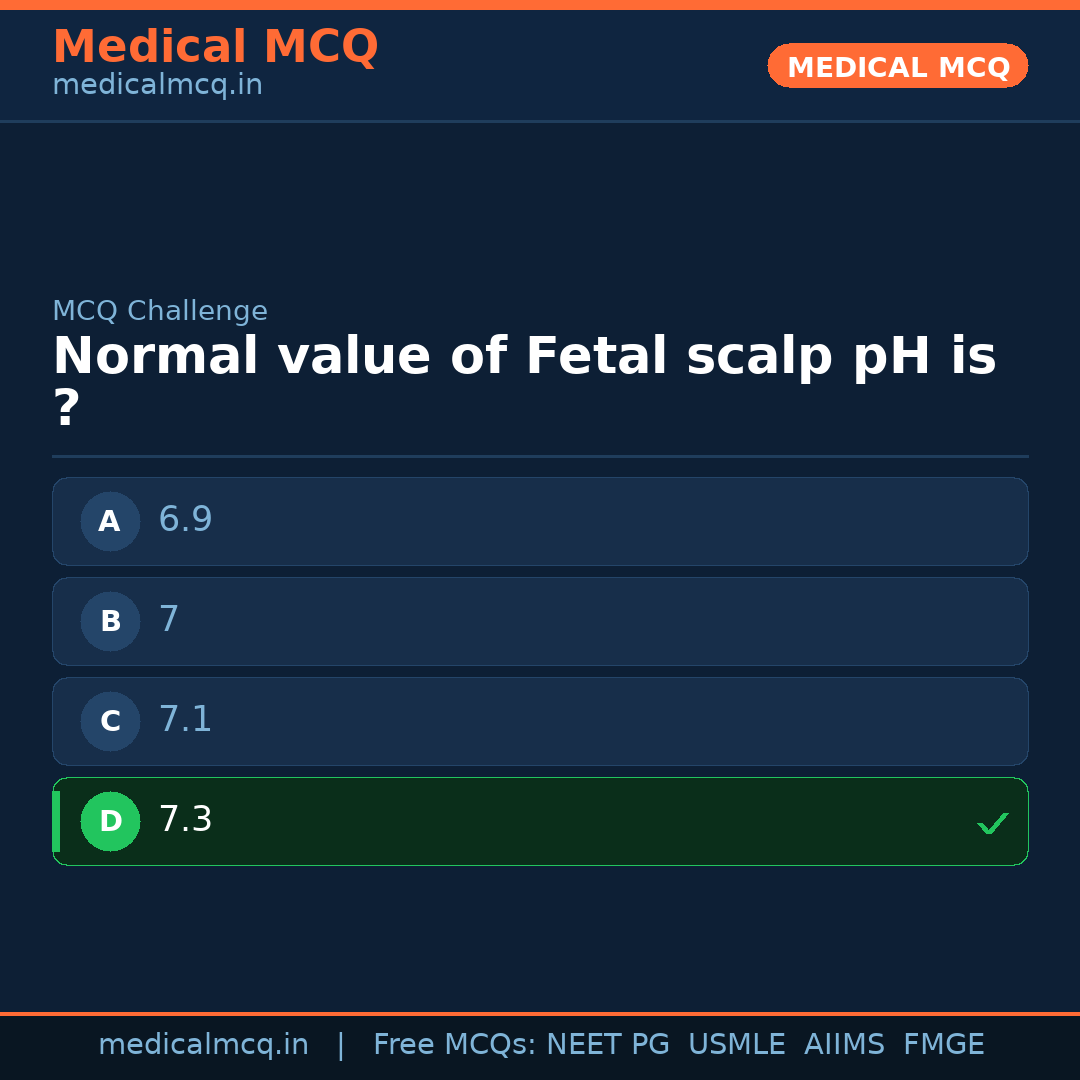Select answer option C showing 7.1

tap(540, 721)
